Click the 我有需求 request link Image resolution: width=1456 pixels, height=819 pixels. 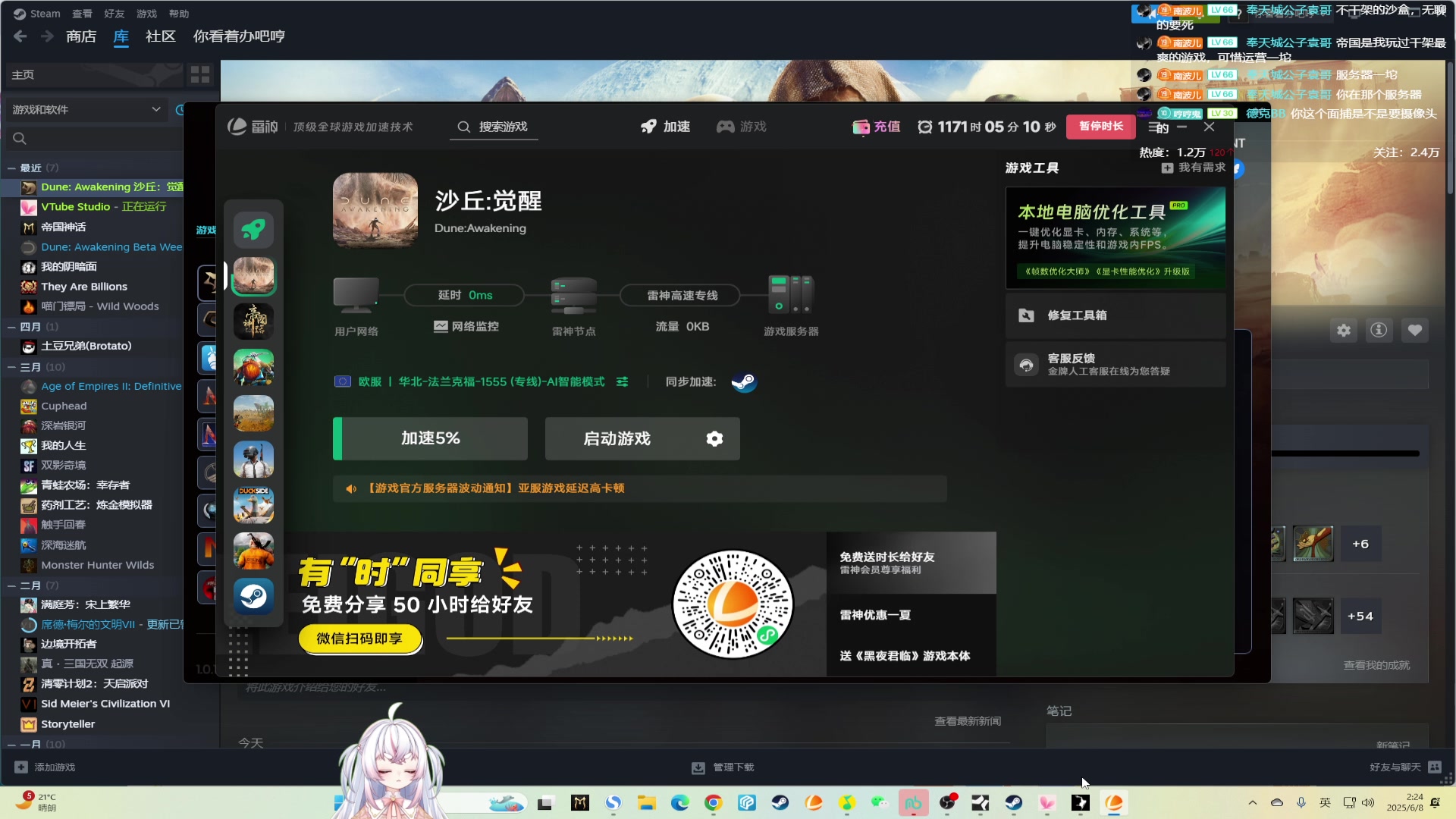[x=1193, y=168]
